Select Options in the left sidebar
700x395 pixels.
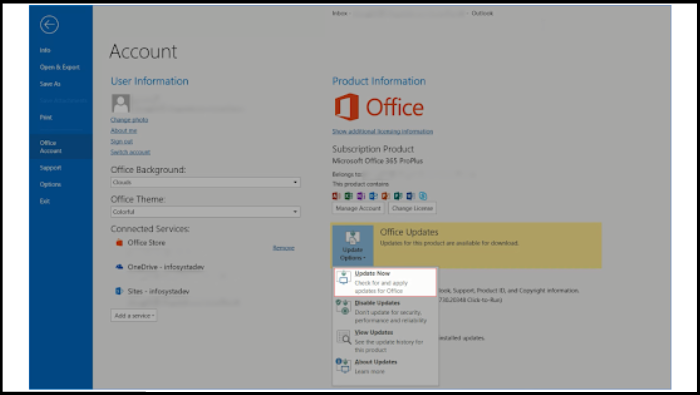(50, 184)
